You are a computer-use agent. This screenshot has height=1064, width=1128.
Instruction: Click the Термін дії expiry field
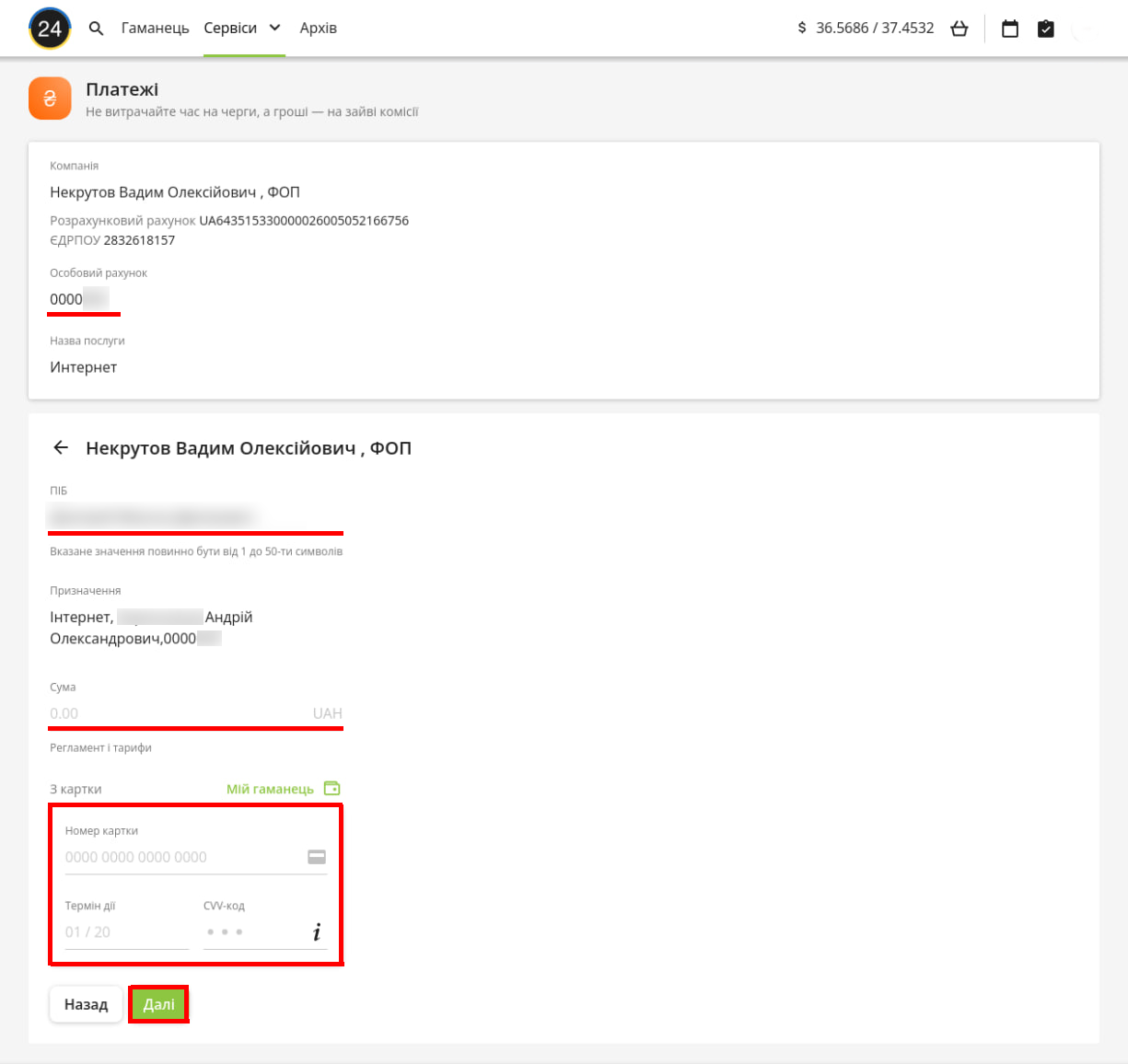point(126,932)
